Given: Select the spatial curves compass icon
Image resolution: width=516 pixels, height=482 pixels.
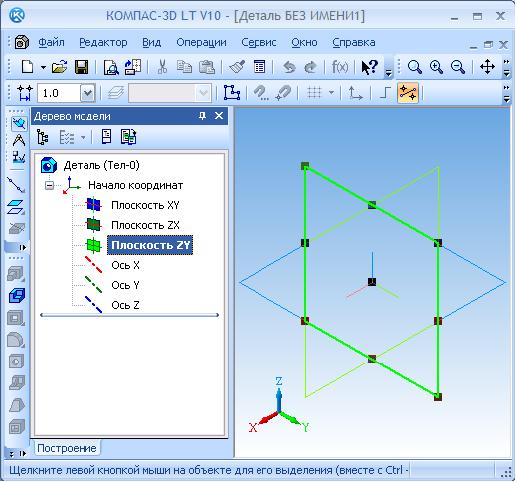Looking at the screenshot, I should [19, 140].
